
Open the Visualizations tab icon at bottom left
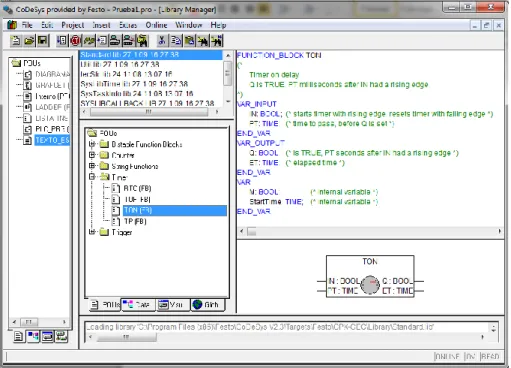coord(47,336)
